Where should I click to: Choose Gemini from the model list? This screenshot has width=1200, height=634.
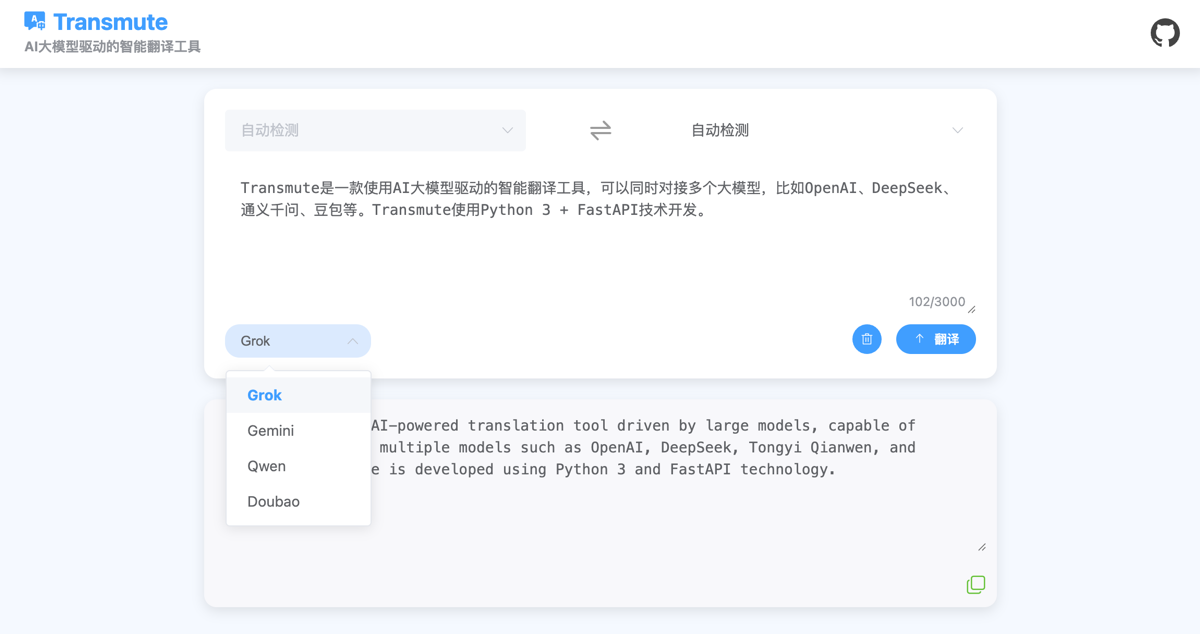point(298,431)
